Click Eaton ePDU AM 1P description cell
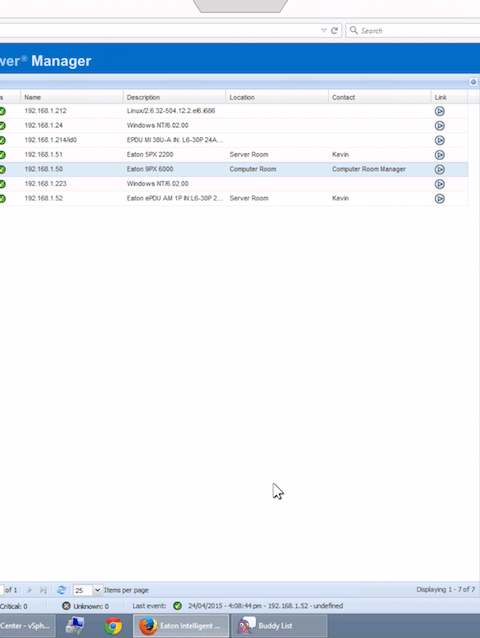 [175, 199]
